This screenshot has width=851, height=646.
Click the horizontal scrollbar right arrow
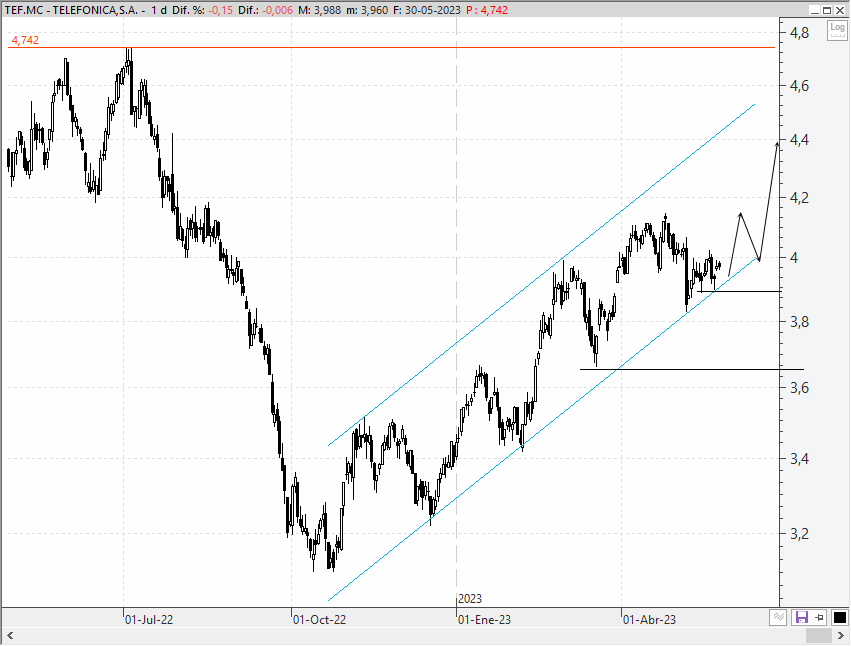(841, 635)
